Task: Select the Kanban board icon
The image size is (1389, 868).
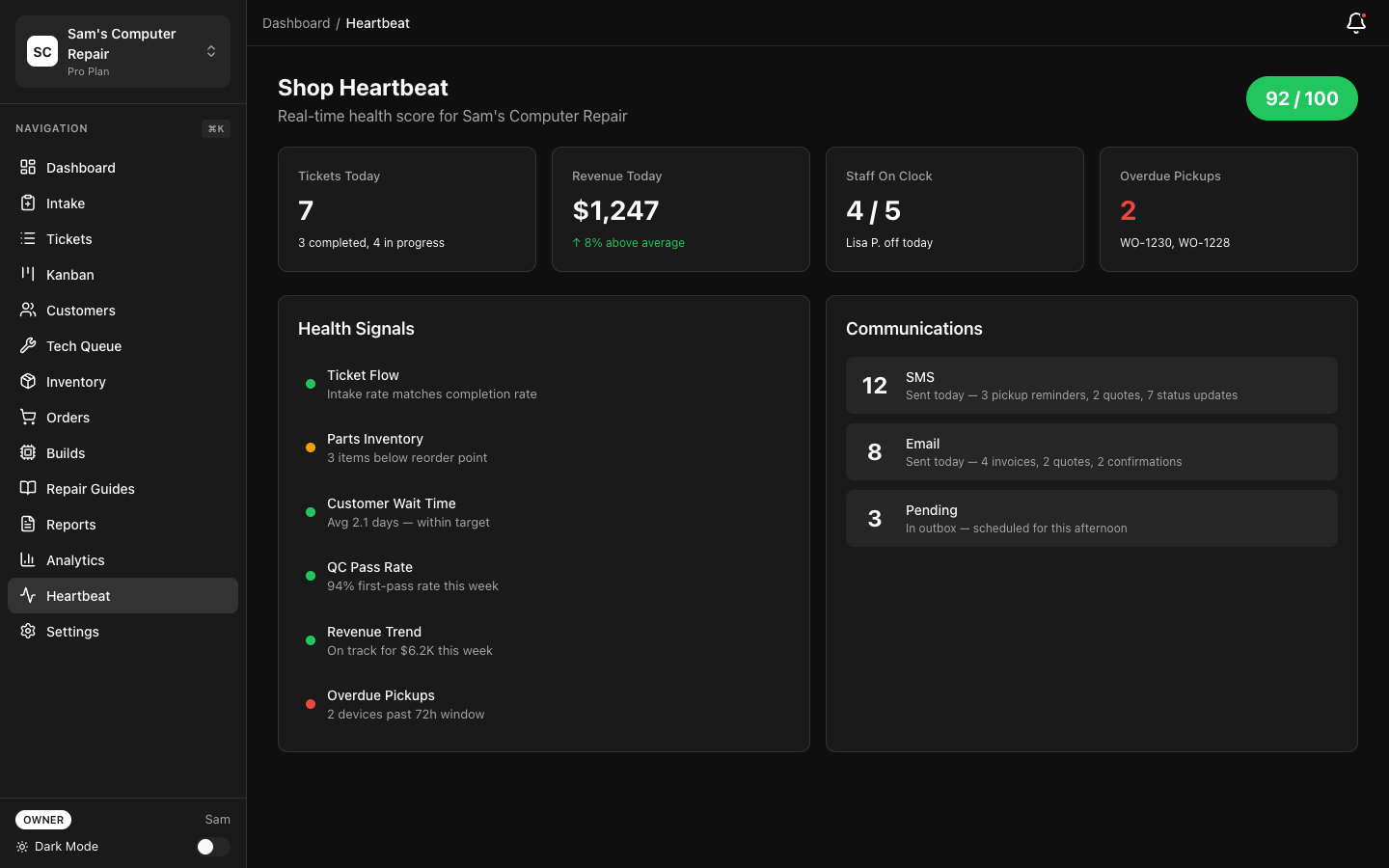Action: click(x=27, y=274)
